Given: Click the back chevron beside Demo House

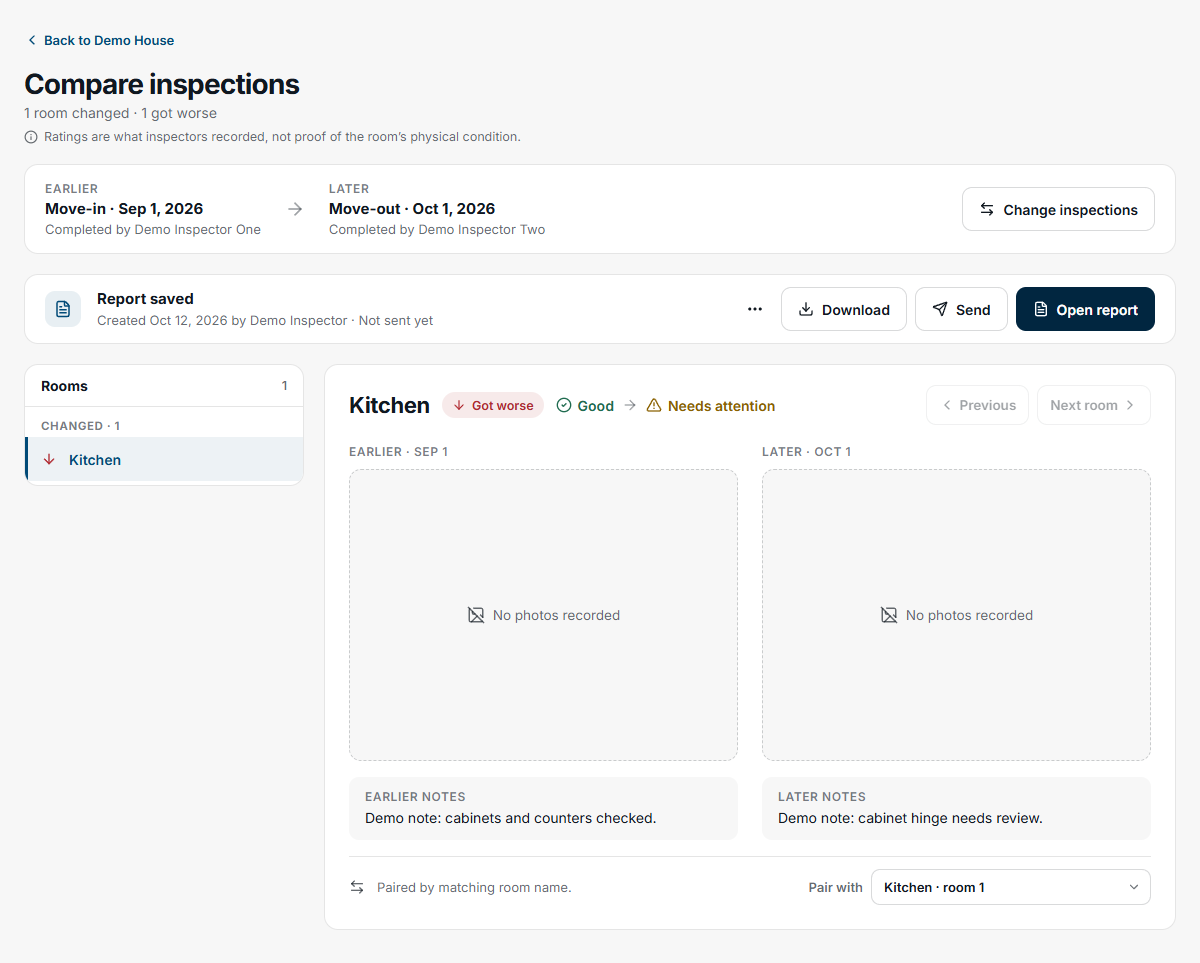Looking at the screenshot, I should [x=32, y=40].
